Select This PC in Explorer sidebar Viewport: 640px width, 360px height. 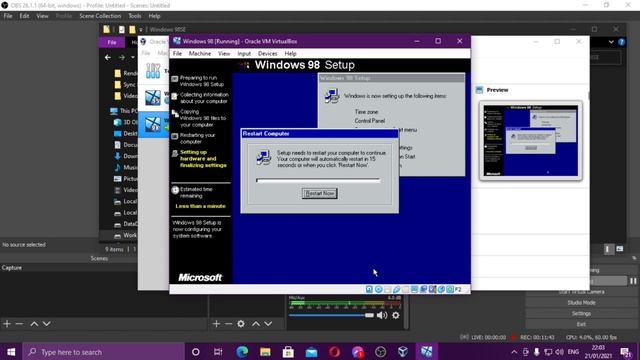point(124,111)
